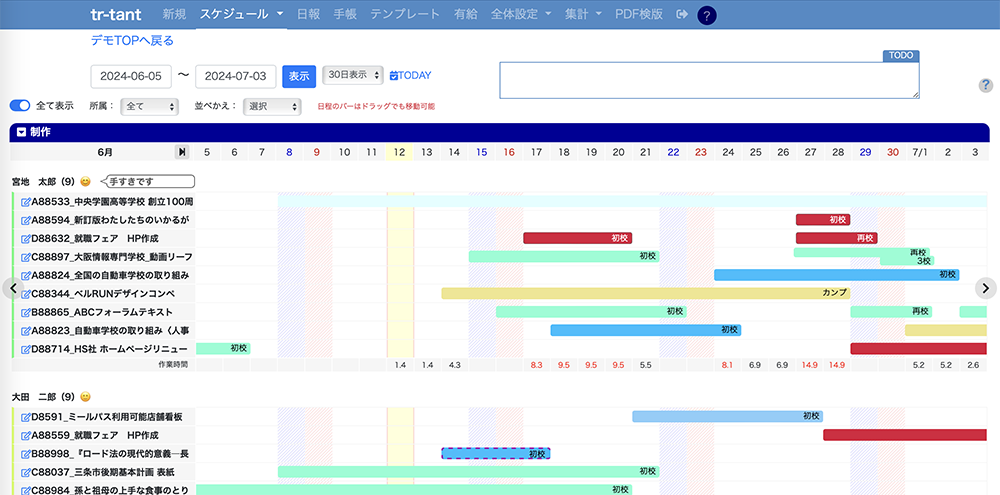Click the highlighted date 12 column header

pyautogui.click(x=399, y=152)
